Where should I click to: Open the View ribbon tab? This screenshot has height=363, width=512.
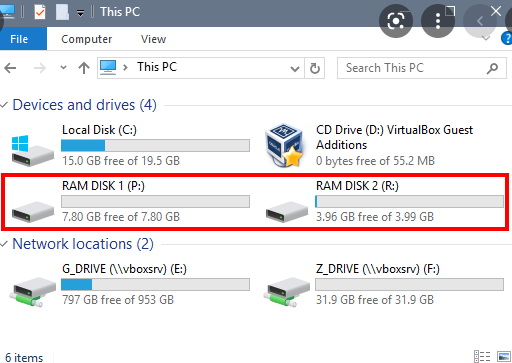[153, 39]
